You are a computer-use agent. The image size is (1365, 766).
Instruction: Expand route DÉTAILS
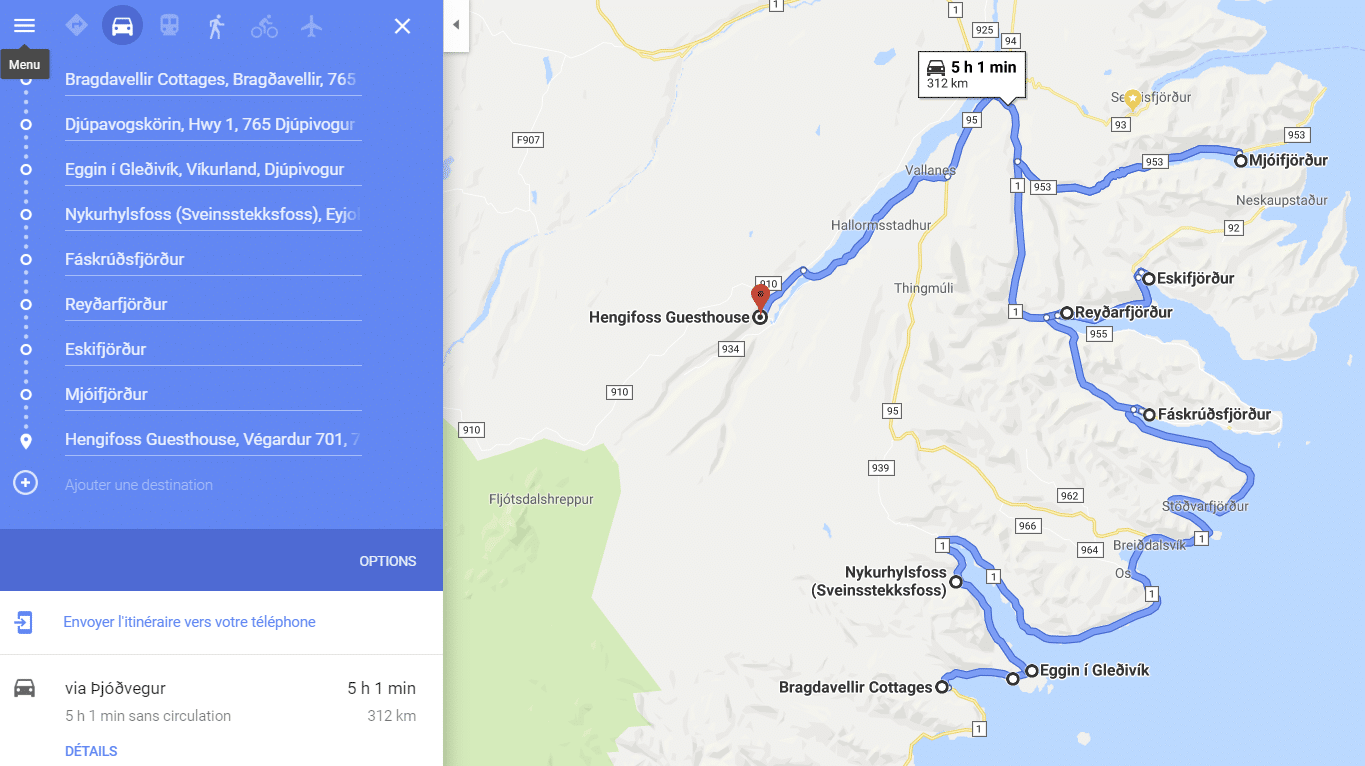tap(91, 751)
